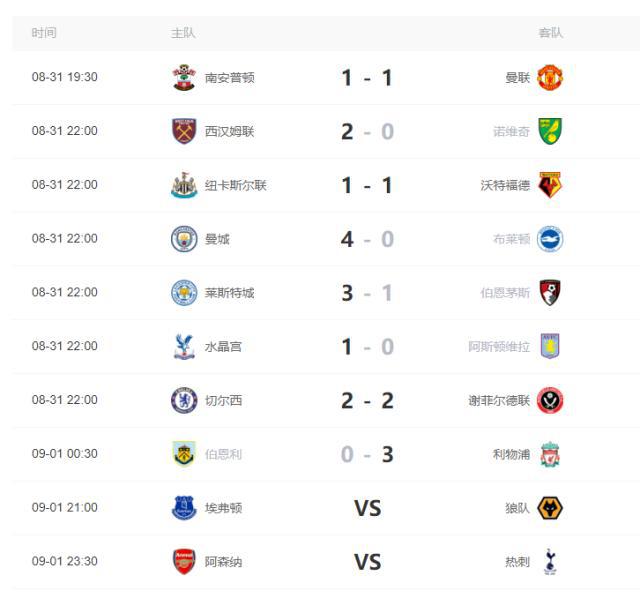Open the 2 - 2 Chelsea match score

367,400
